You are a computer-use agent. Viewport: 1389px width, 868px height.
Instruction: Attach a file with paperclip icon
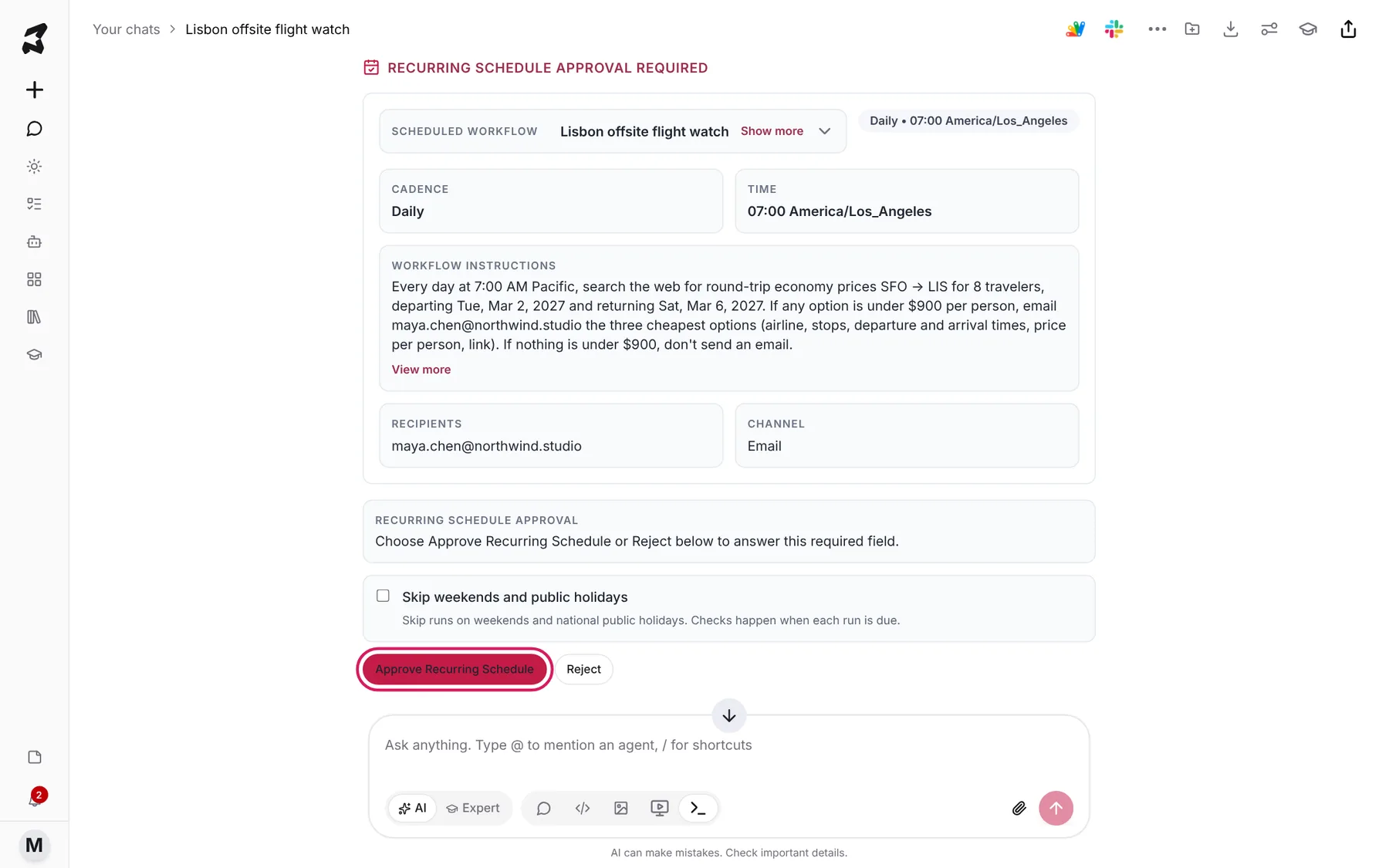click(x=1019, y=808)
